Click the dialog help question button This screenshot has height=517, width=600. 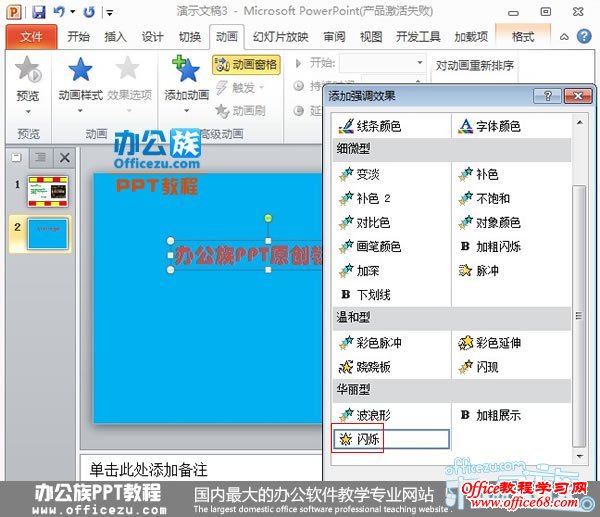tap(547, 96)
